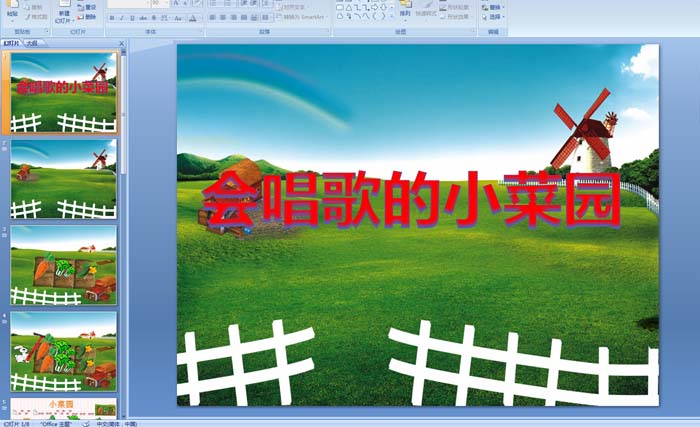Apply the font color A button
The width and height of the screenshot is (700, 427).
coord(192,18)
